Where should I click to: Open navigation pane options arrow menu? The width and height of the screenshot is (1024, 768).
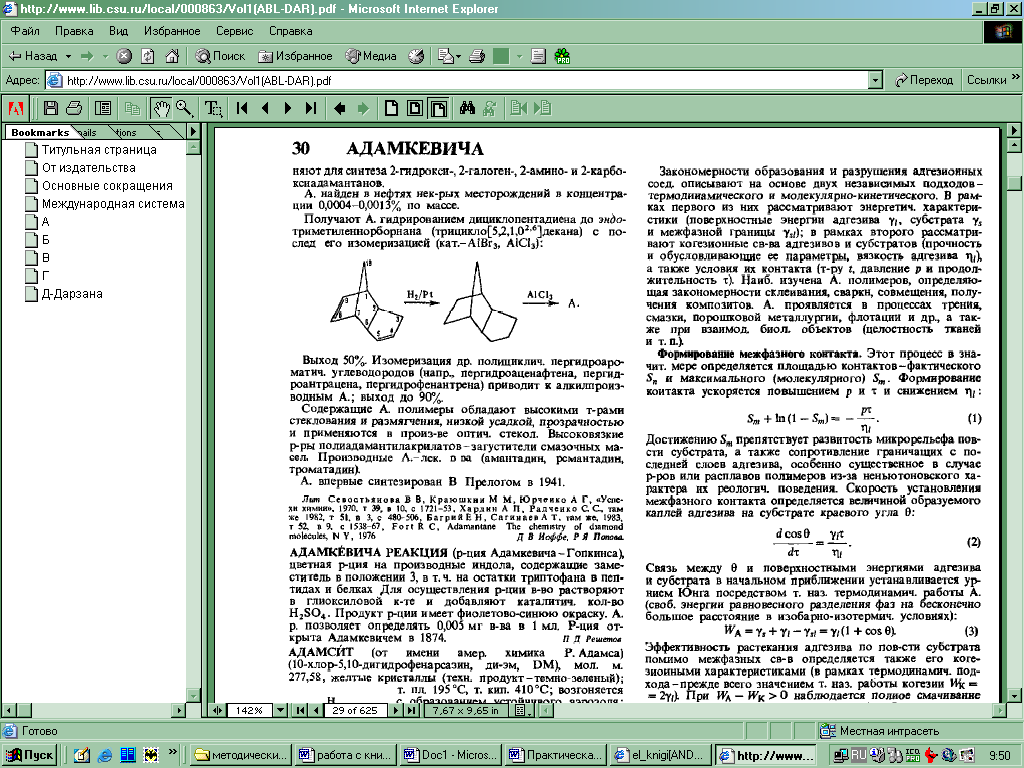tap(193, 132)
